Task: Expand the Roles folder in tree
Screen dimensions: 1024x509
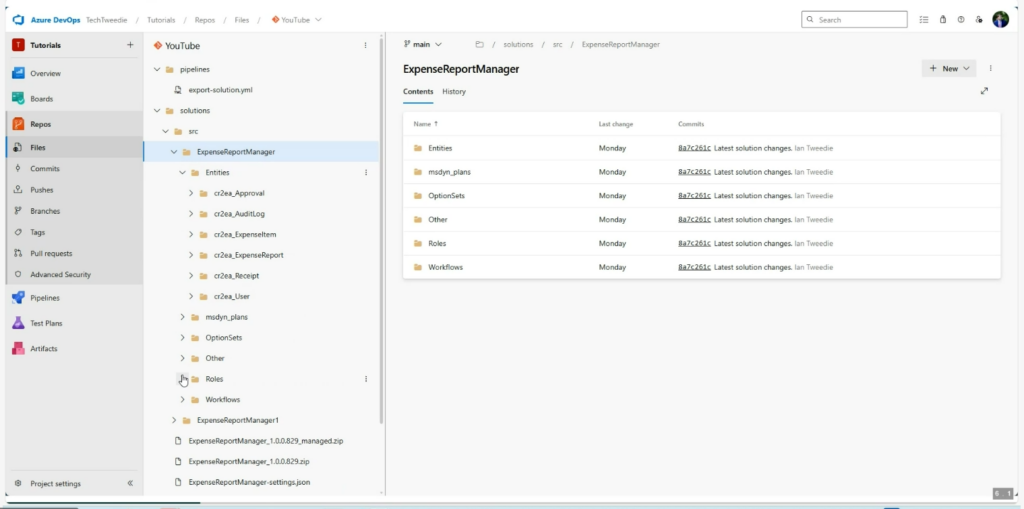Action: pyautogui.click(x=182, y=379)
